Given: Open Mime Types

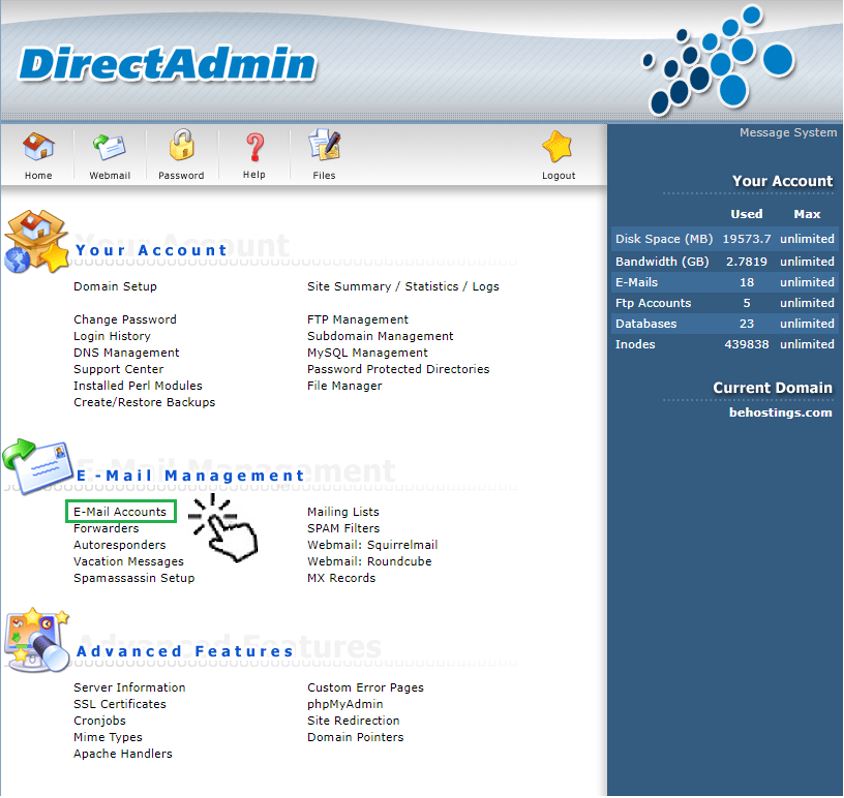Looking at the screenshot, I should (x=108, y=738).
